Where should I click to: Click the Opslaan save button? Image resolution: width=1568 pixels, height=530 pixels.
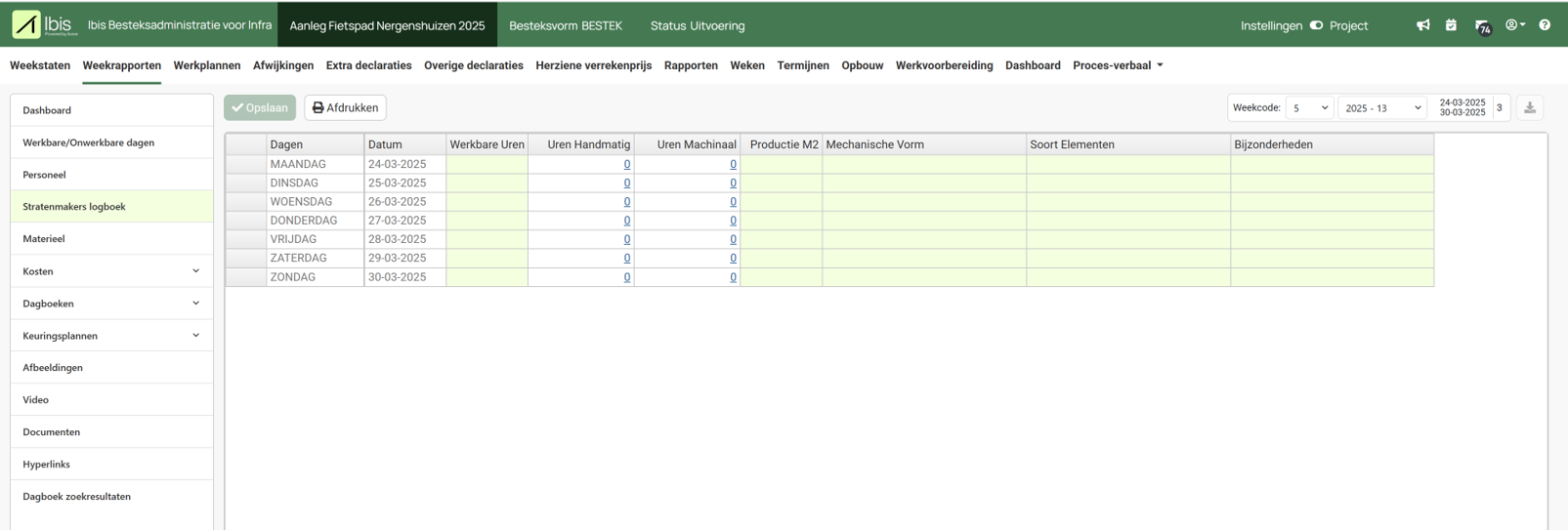(260, 107)
